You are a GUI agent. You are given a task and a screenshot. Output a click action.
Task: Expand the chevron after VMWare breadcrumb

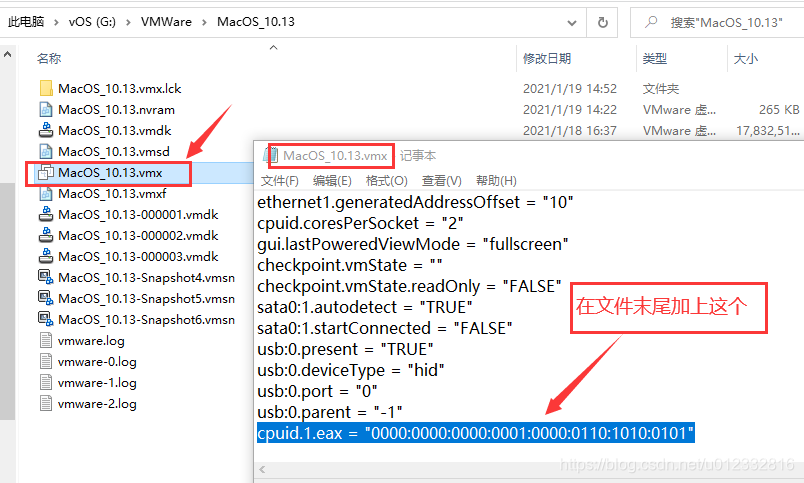pyautogui.click(x=204, y=22)
